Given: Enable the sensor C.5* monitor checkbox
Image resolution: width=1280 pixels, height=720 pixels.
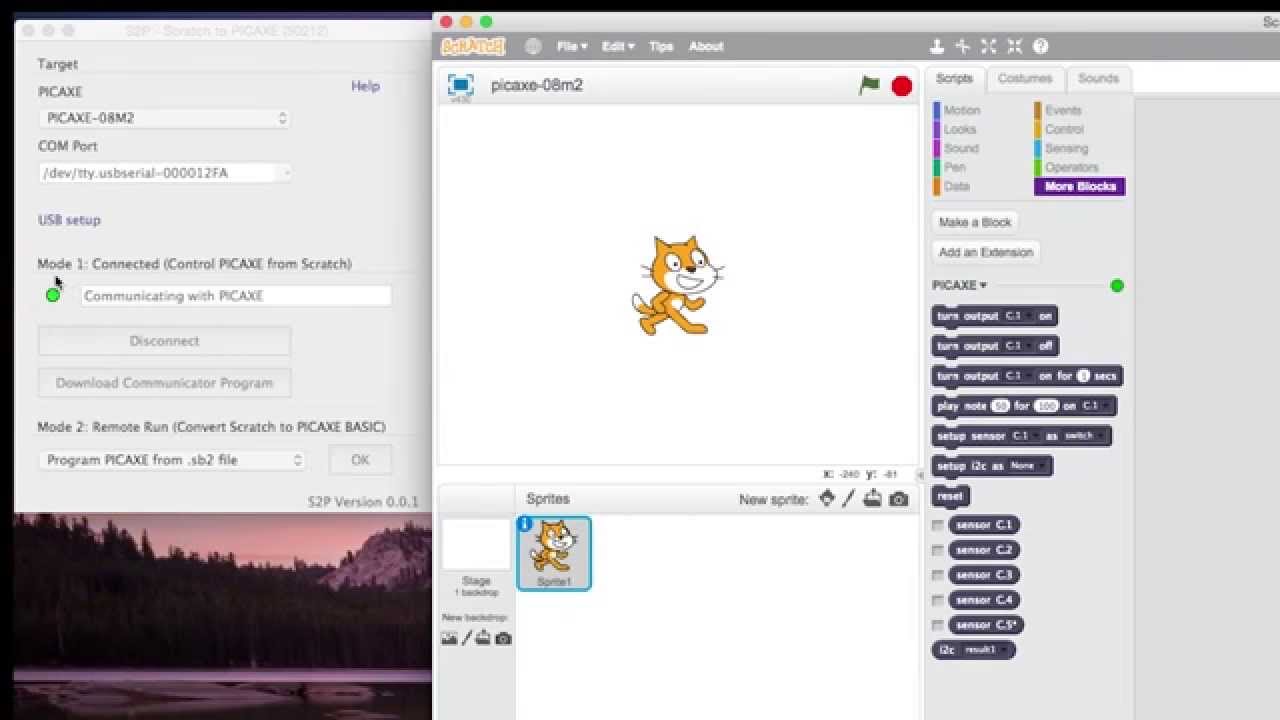Looking at the screenshot, I should pos(937,625).
